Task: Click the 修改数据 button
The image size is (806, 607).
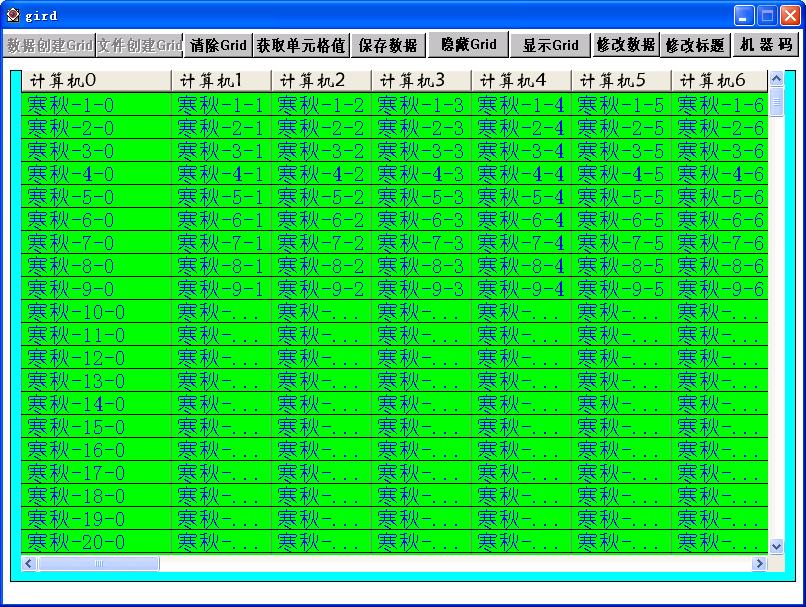Action: [626, 45]
